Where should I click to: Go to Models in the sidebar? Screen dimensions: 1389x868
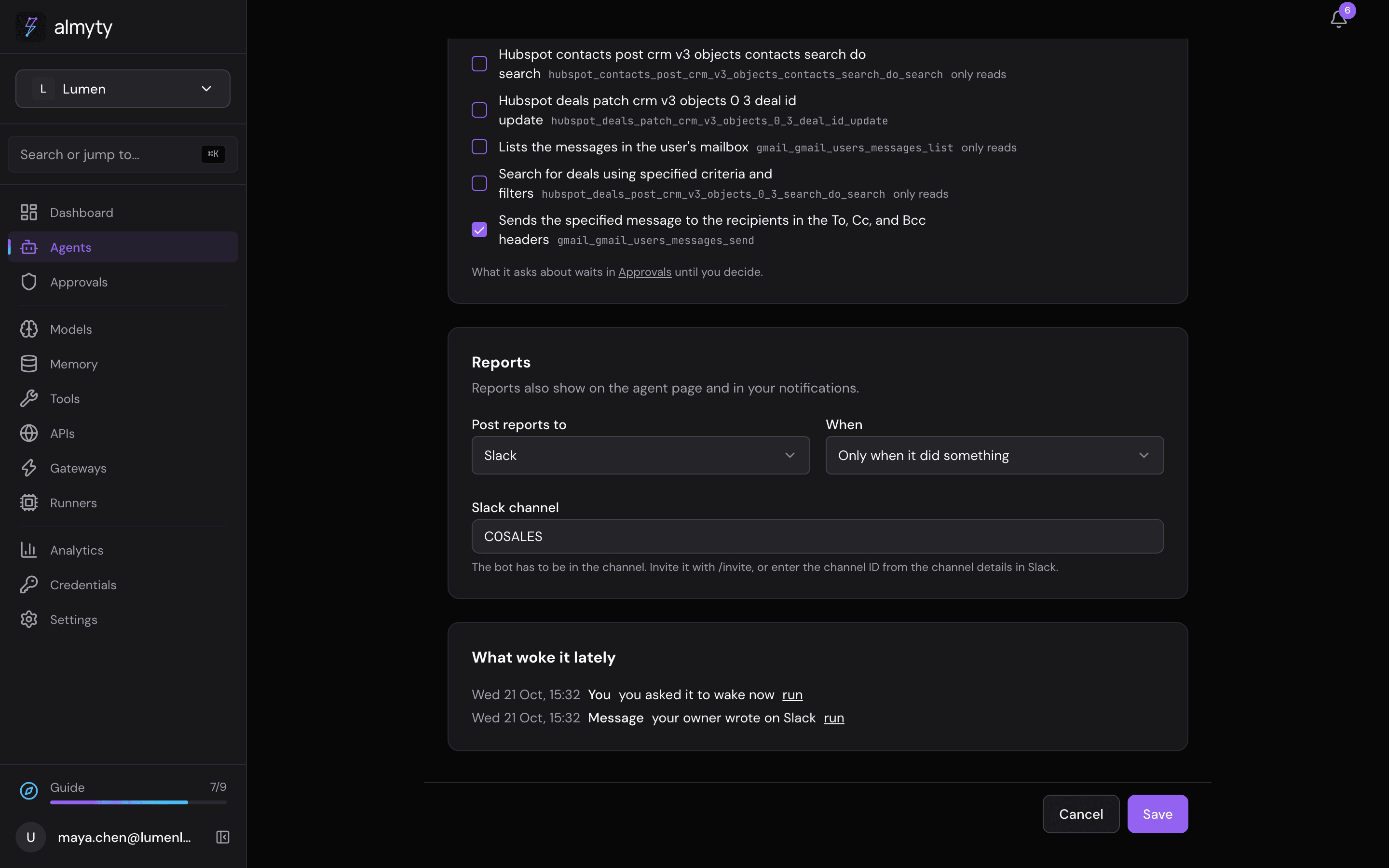coord(123,329)
